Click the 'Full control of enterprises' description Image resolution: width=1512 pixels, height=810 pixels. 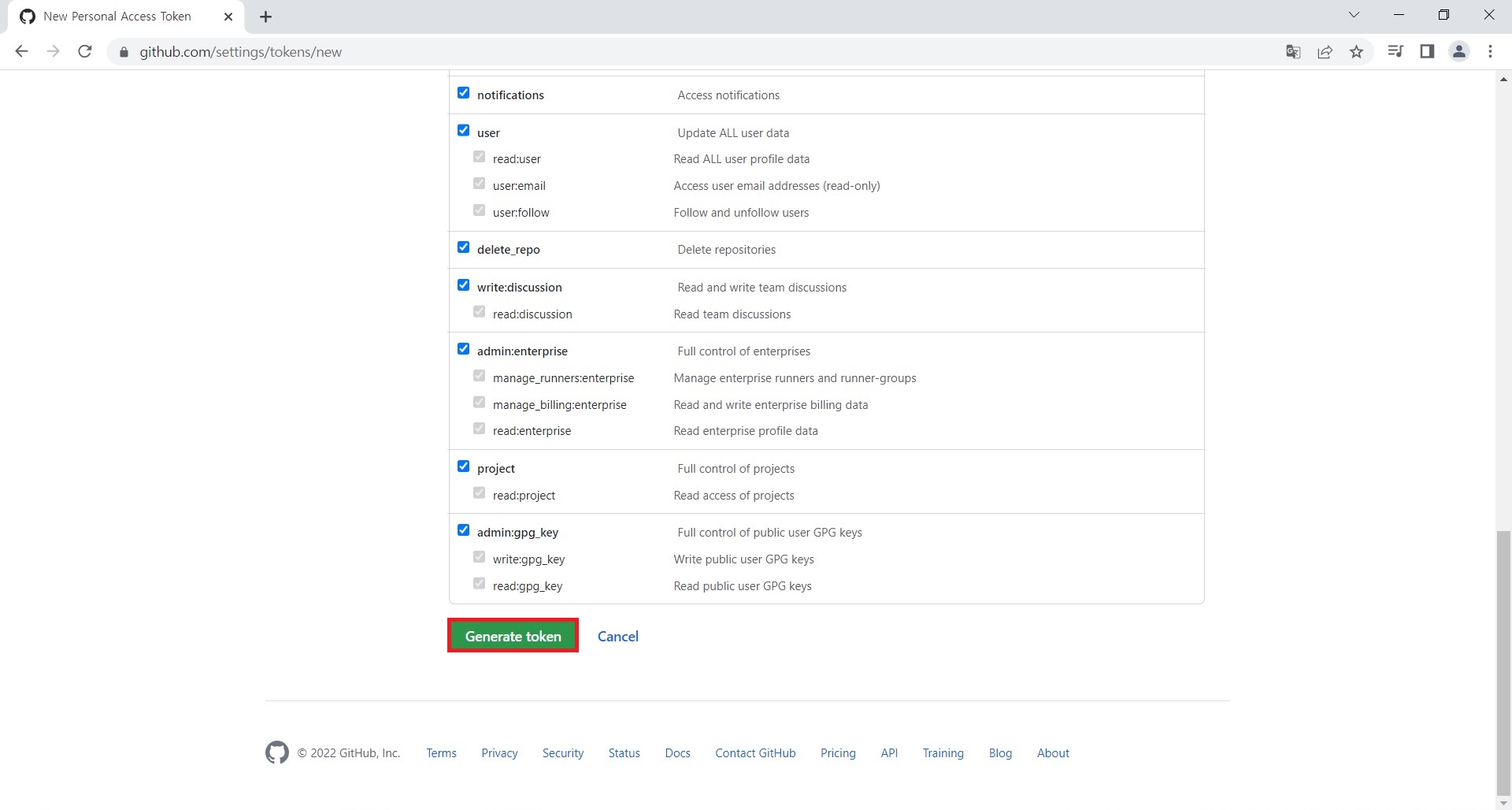(744, 351)
